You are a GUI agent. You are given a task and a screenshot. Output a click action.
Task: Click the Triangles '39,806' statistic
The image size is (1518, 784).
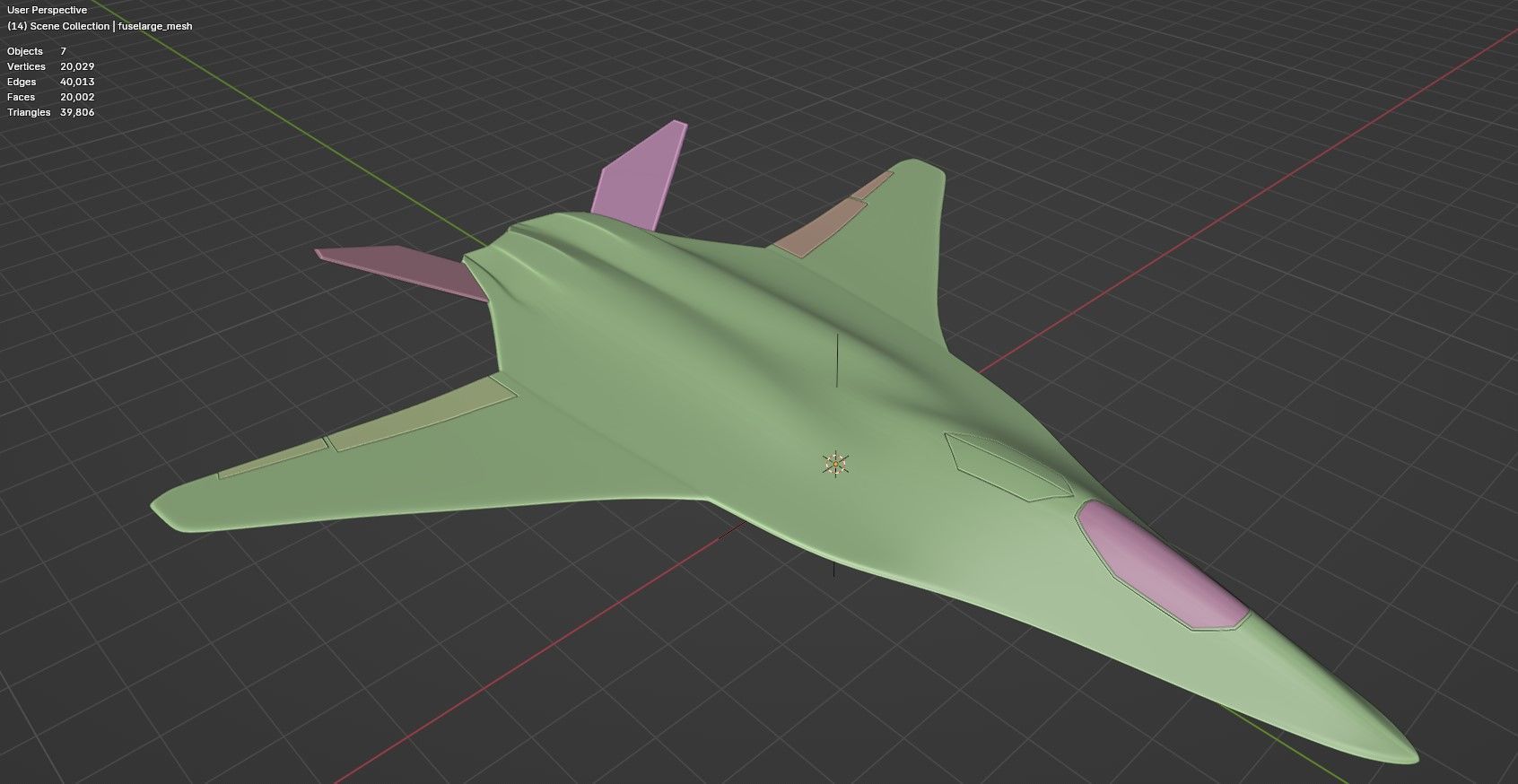77,112
